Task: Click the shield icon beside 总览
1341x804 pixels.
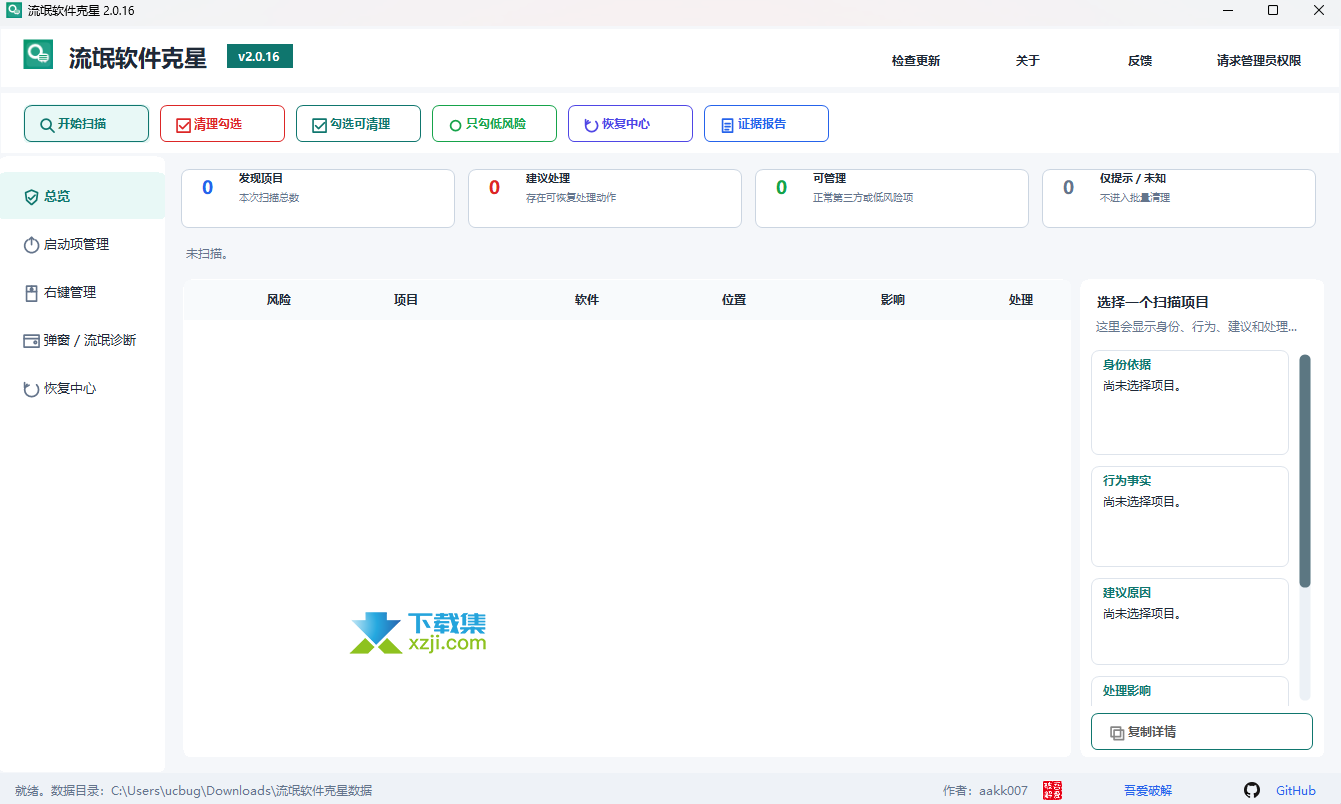Action: [31, 197]
